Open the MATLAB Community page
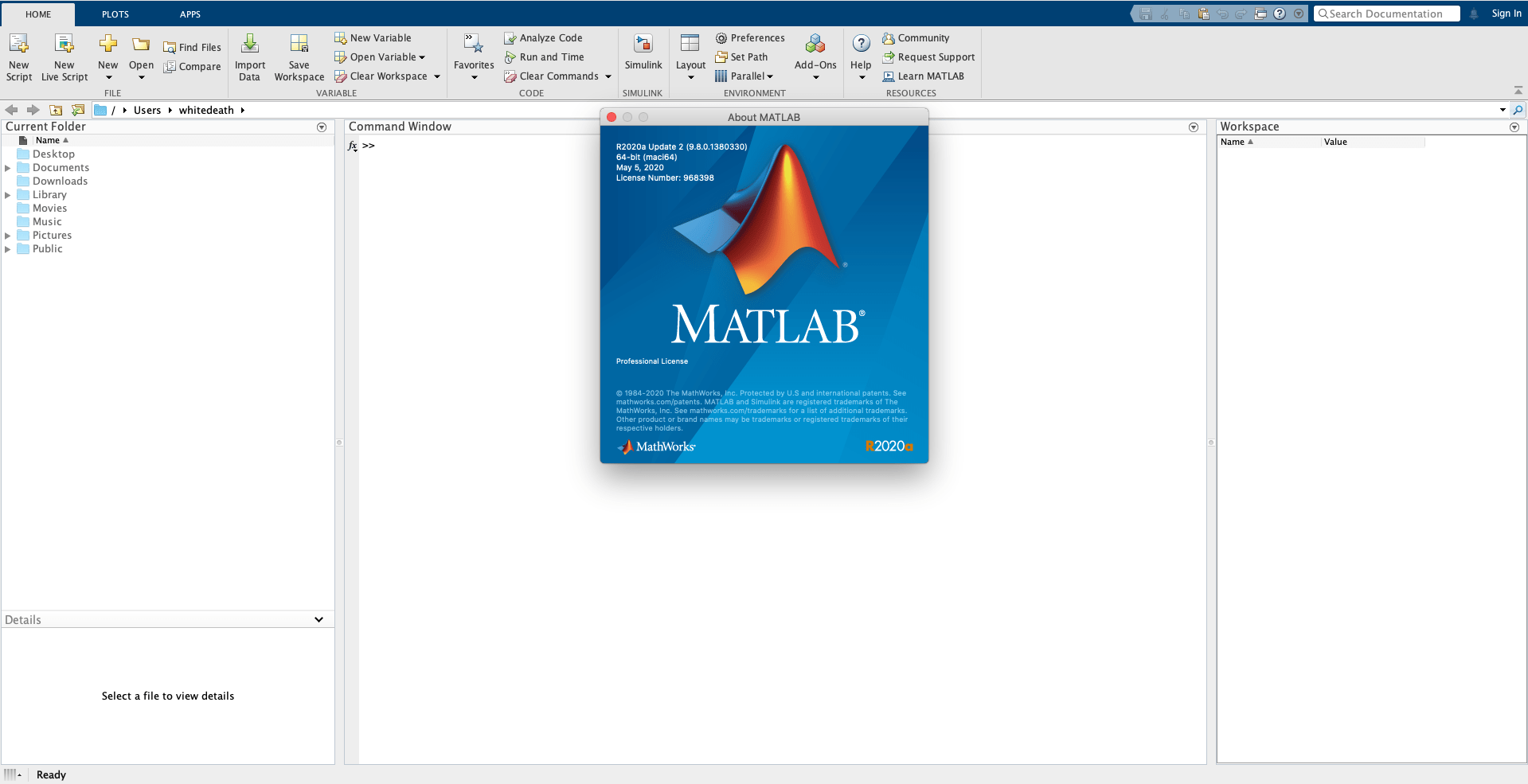Image resolution: width=1528 pixels, height=784 pixels. 916,37
